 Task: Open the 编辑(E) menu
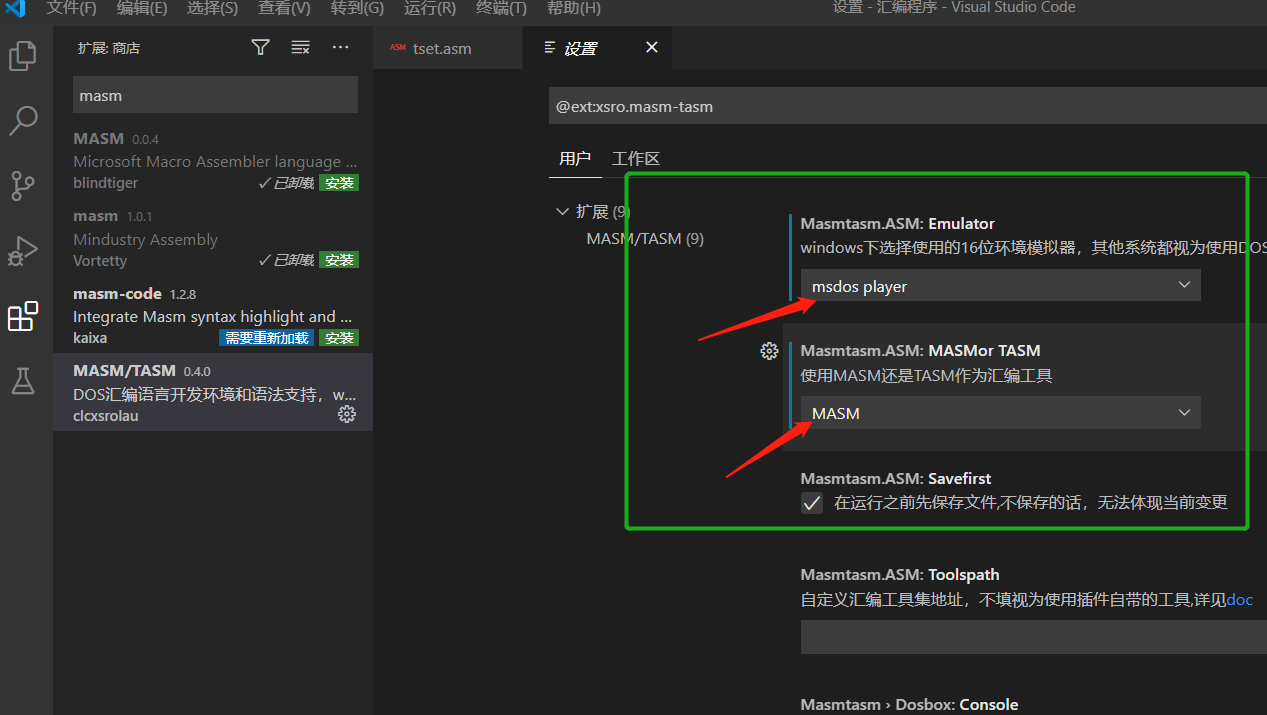(141, 8)
